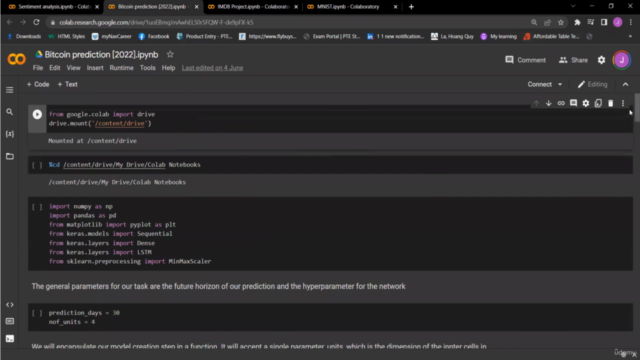Collapse the header with chevron up
Viewport: 640px width, 360px height.
point(625,84)
